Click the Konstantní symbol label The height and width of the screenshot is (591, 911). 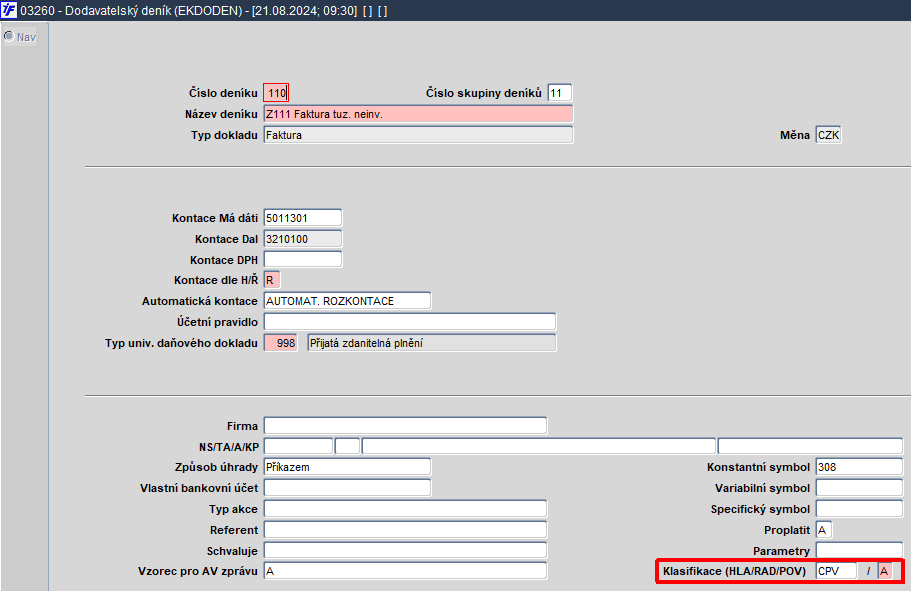pyautogui.click(x=758, y=467)
